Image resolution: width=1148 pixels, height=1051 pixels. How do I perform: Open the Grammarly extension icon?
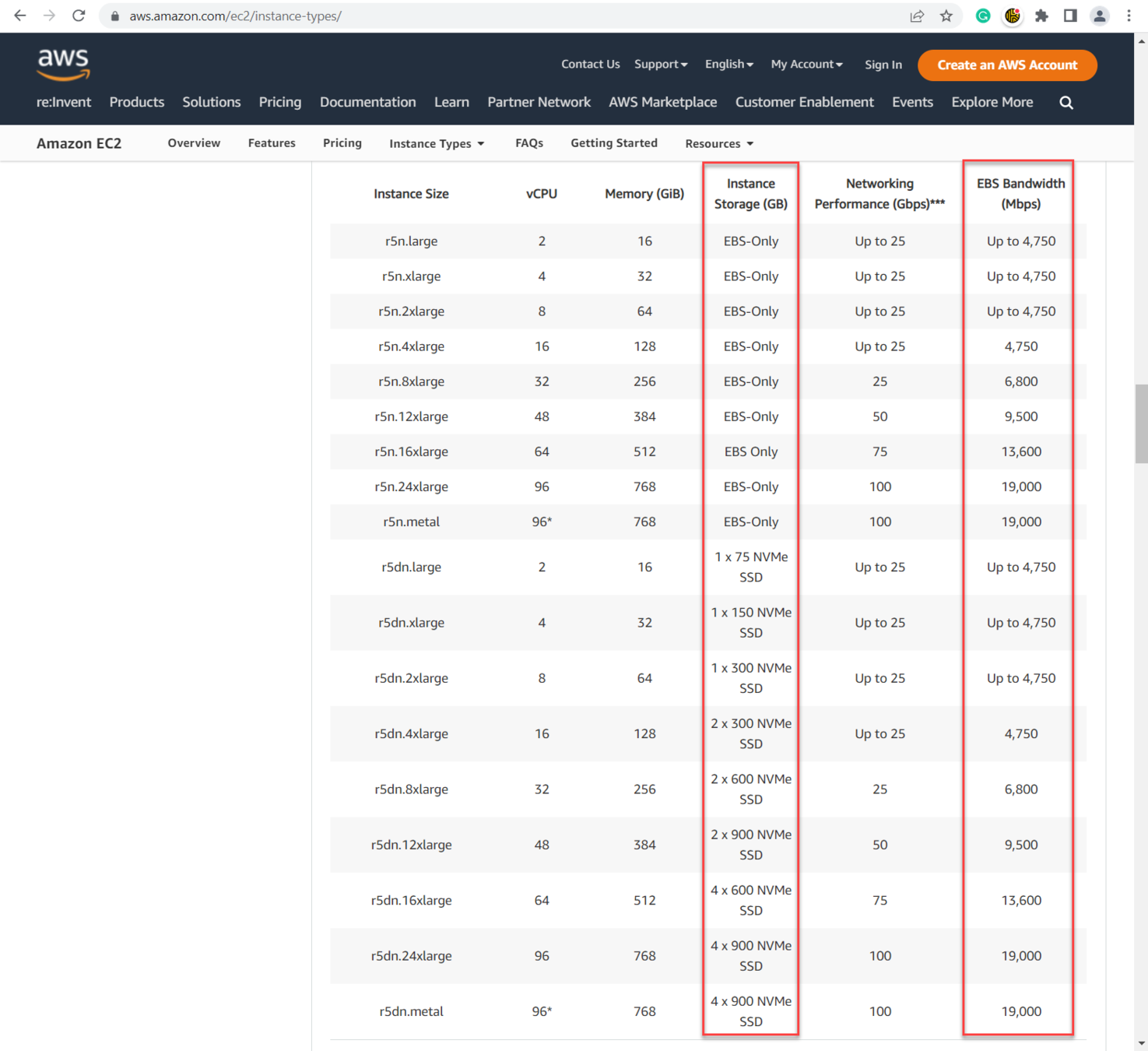(x=983, y=16)
